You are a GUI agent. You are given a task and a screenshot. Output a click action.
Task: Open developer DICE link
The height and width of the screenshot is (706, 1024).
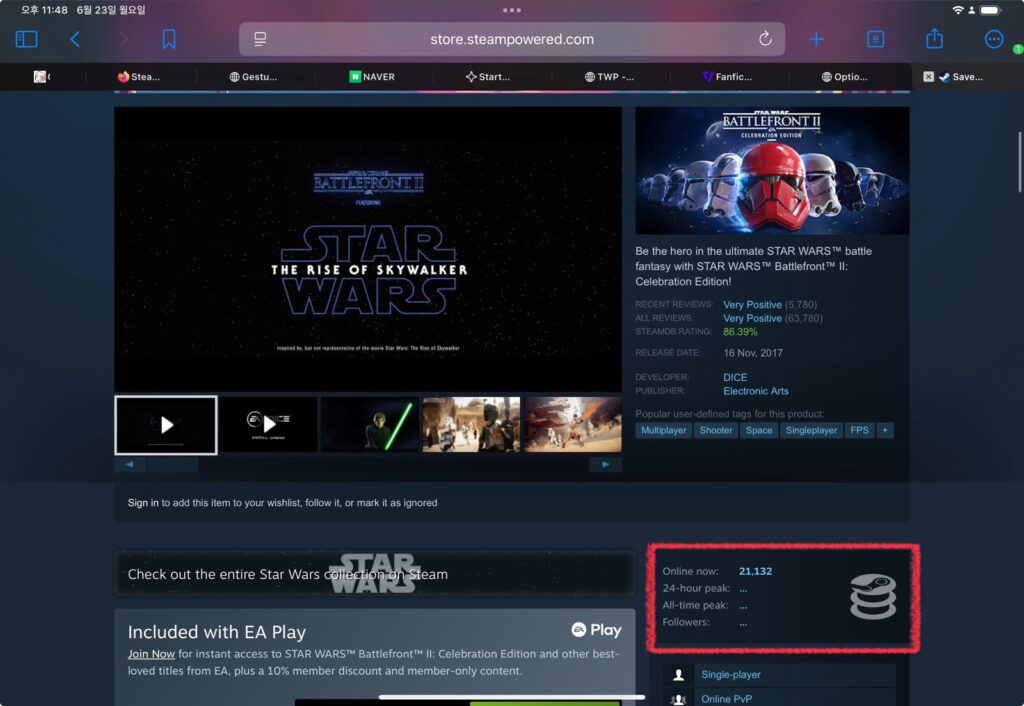pos(735,377)
